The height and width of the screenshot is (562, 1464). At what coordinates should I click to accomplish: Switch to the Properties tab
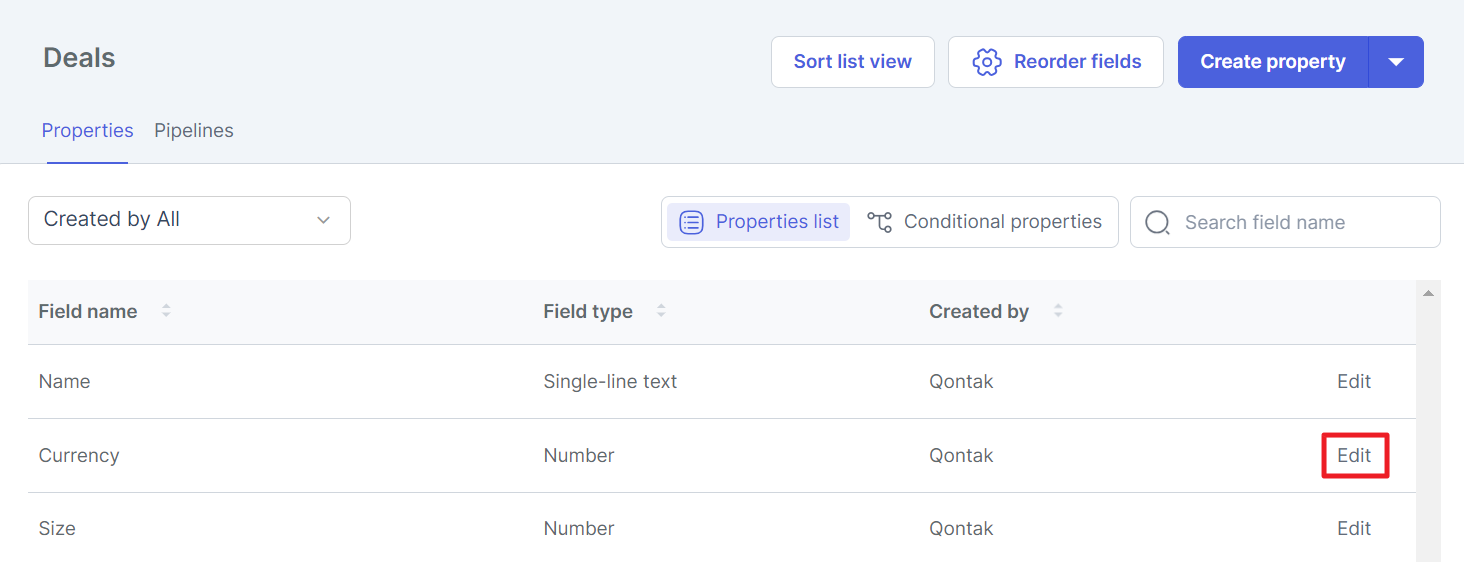pos(87,131)
